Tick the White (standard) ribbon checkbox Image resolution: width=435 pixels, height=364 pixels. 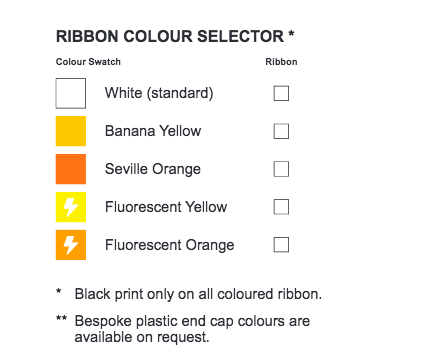pyautogui.click(x=281, y=93)
